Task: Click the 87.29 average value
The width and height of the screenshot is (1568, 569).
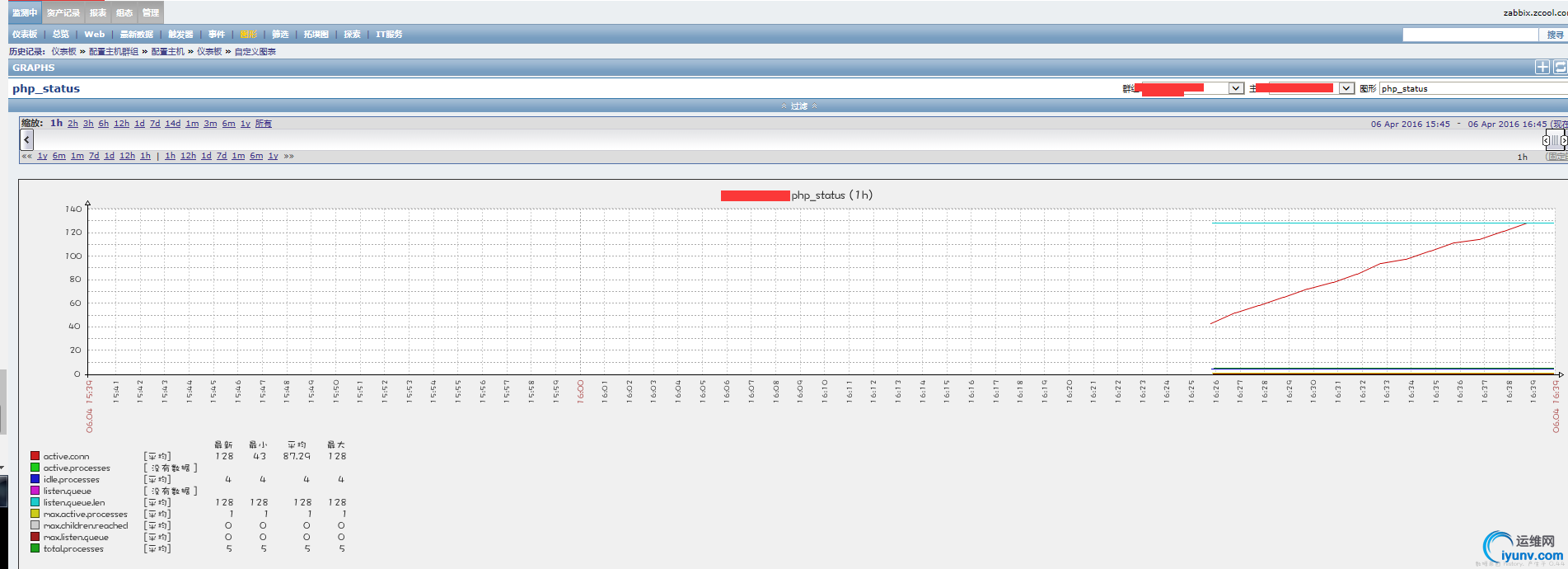Action: pos(297,456)
